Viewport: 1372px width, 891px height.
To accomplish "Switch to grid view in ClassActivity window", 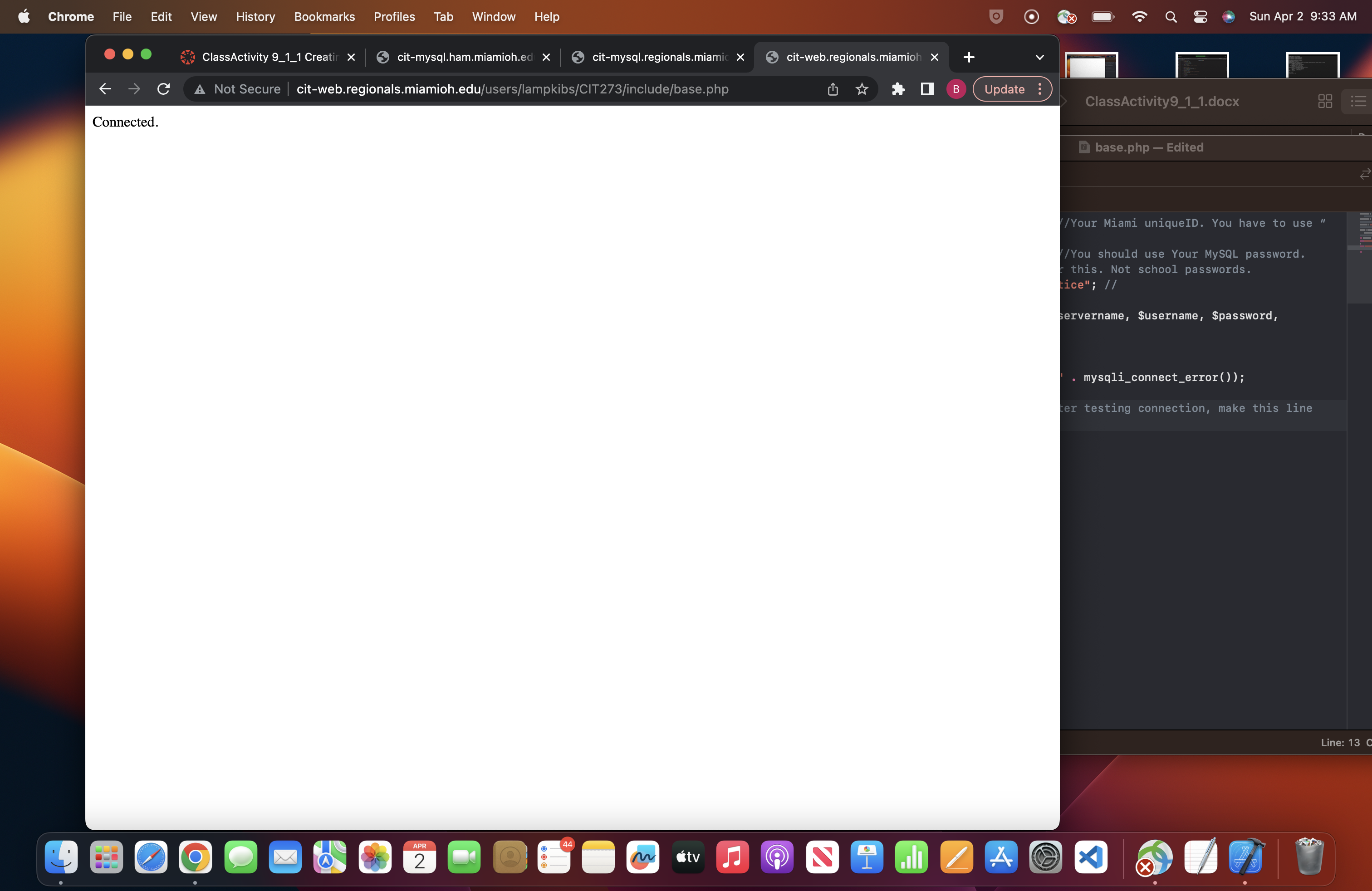I will point(1325,102).
